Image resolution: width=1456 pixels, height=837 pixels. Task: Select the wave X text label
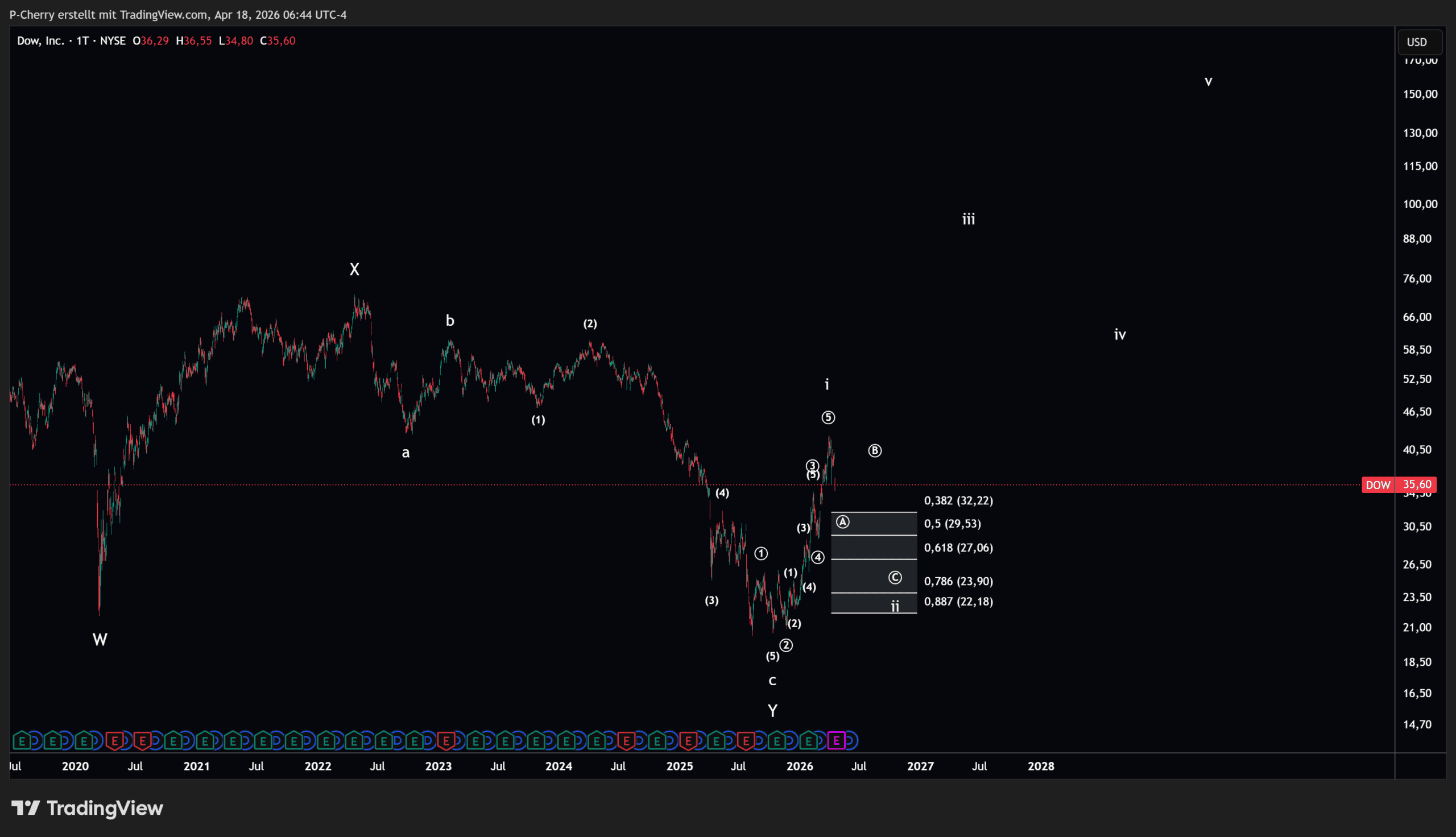[355, 269]
